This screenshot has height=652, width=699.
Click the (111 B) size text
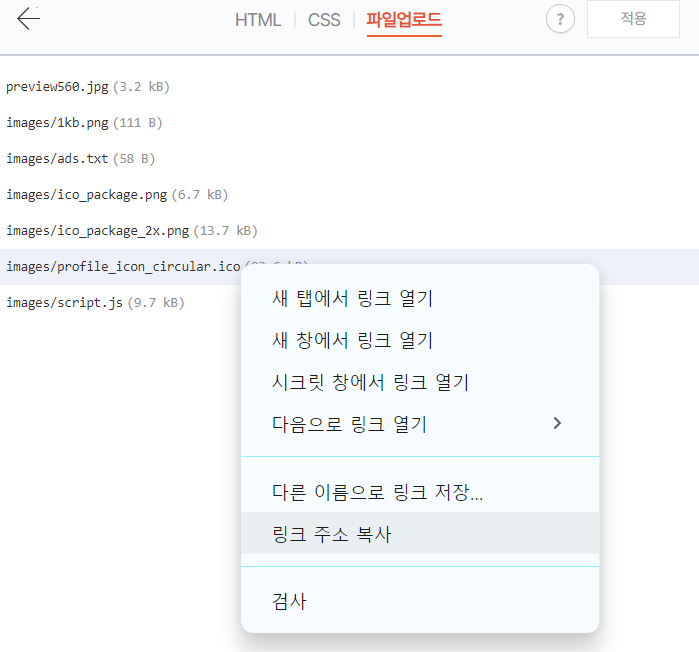pyautogui.click(x=138, y=123)
